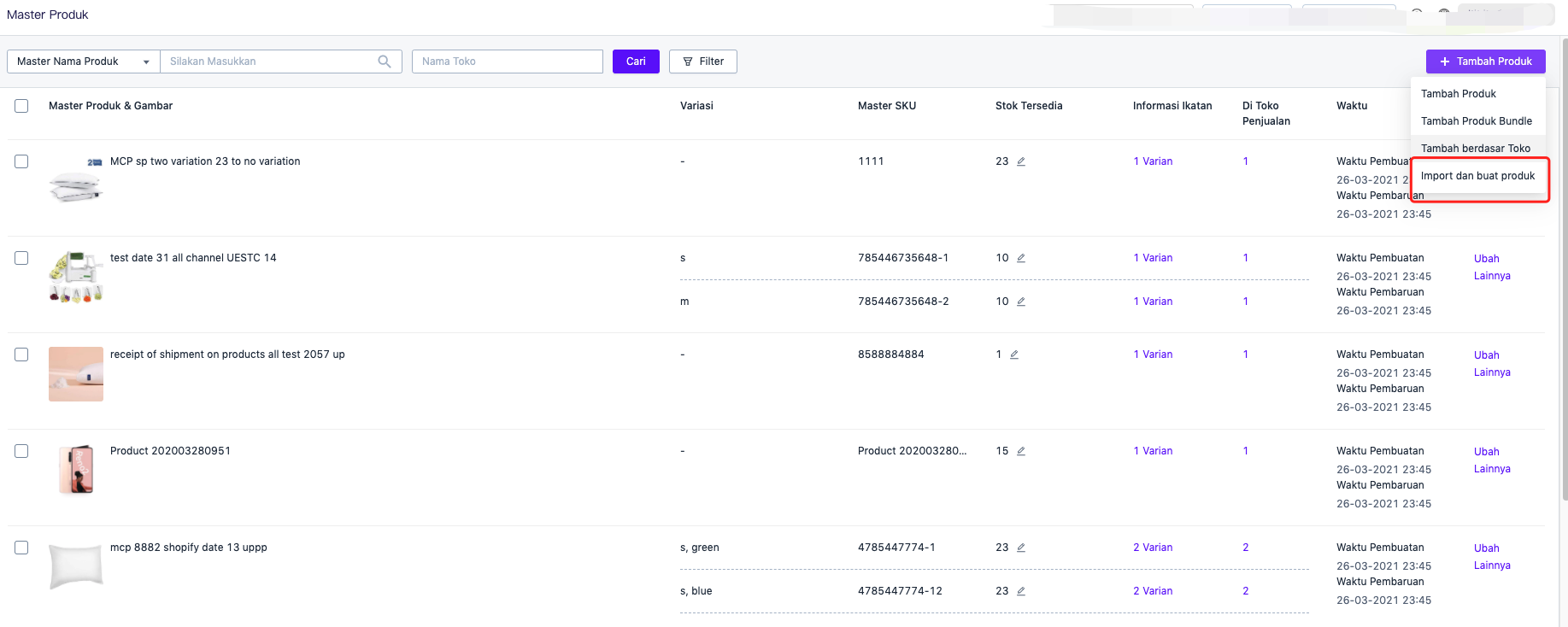
Task: Click truncated SKU Product 202003280...
Action: pyautogui.click(x=913, y=451)
